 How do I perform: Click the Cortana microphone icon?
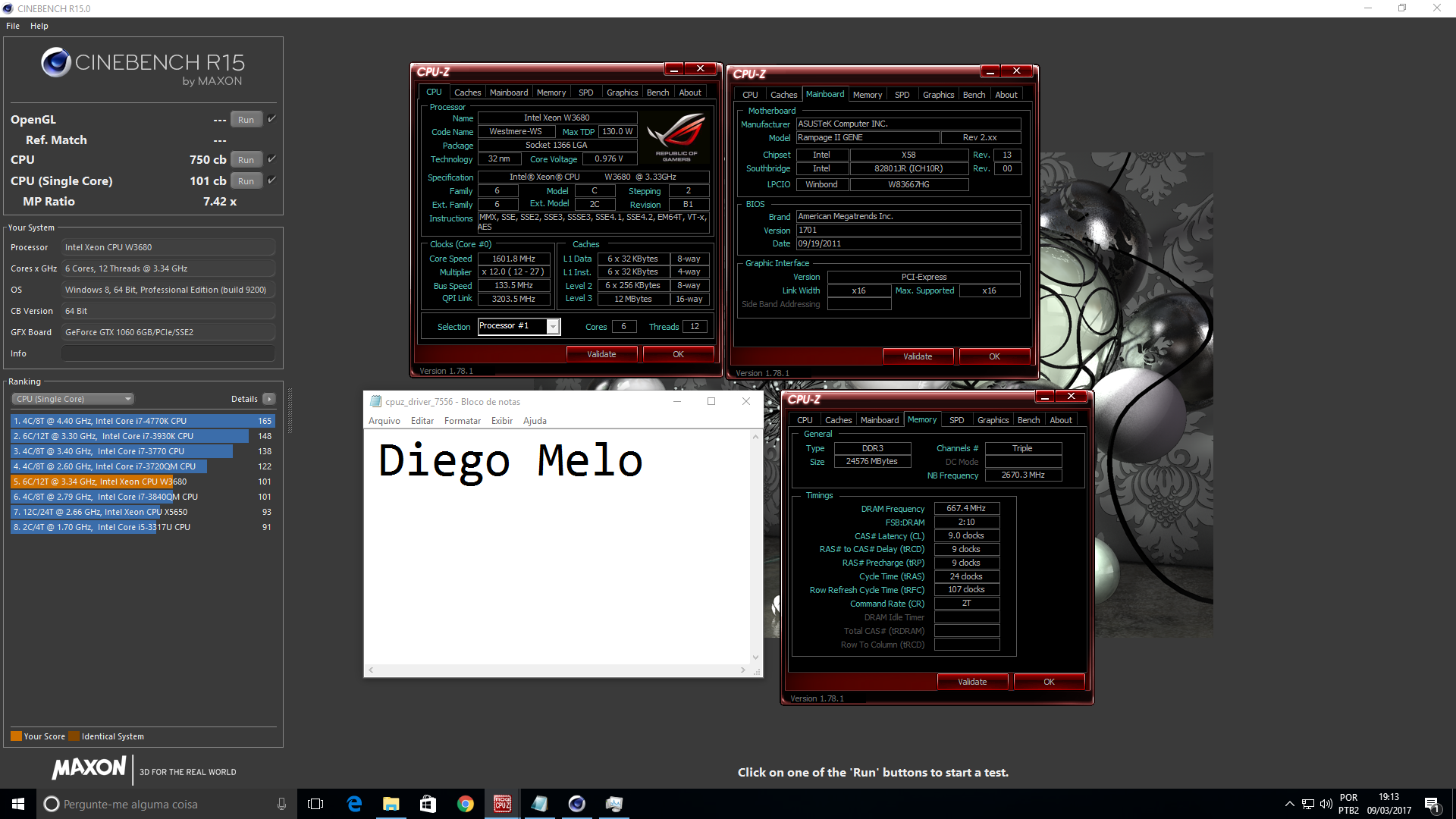coord(281,804)
